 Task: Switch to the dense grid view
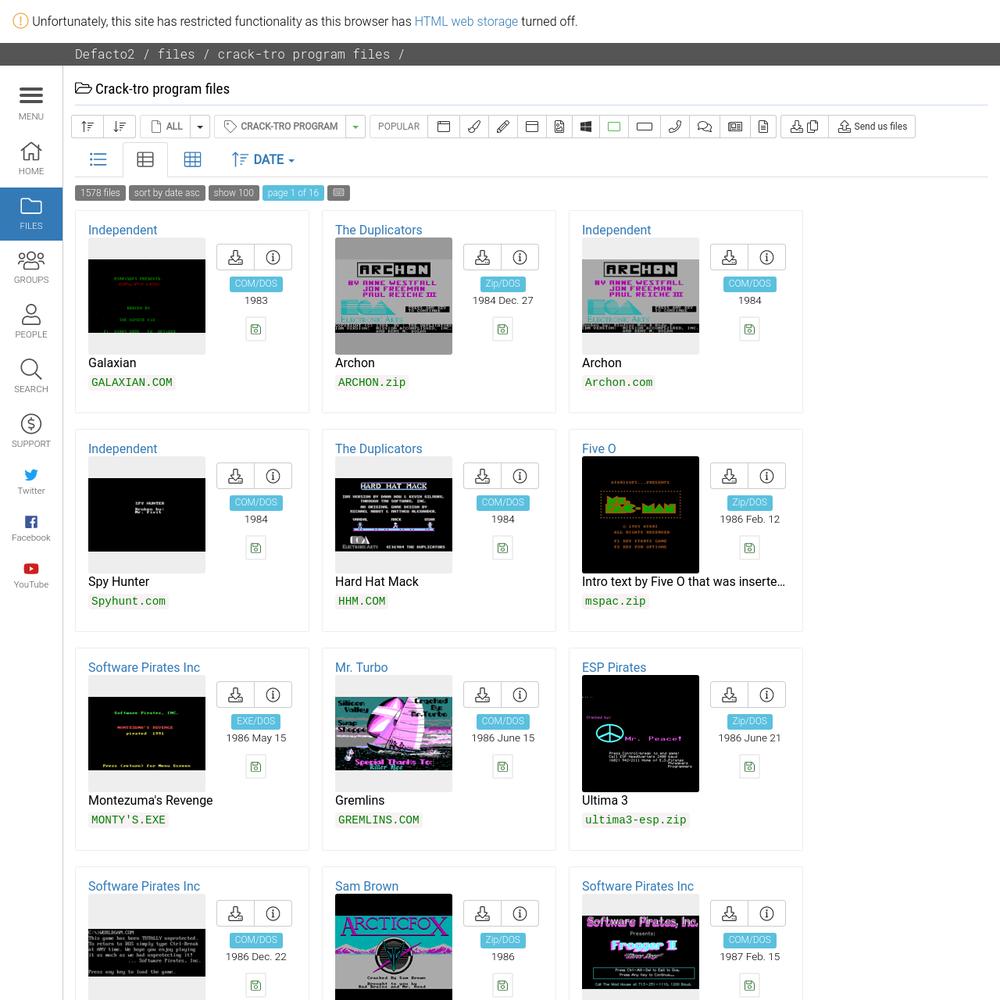[192, 160]
